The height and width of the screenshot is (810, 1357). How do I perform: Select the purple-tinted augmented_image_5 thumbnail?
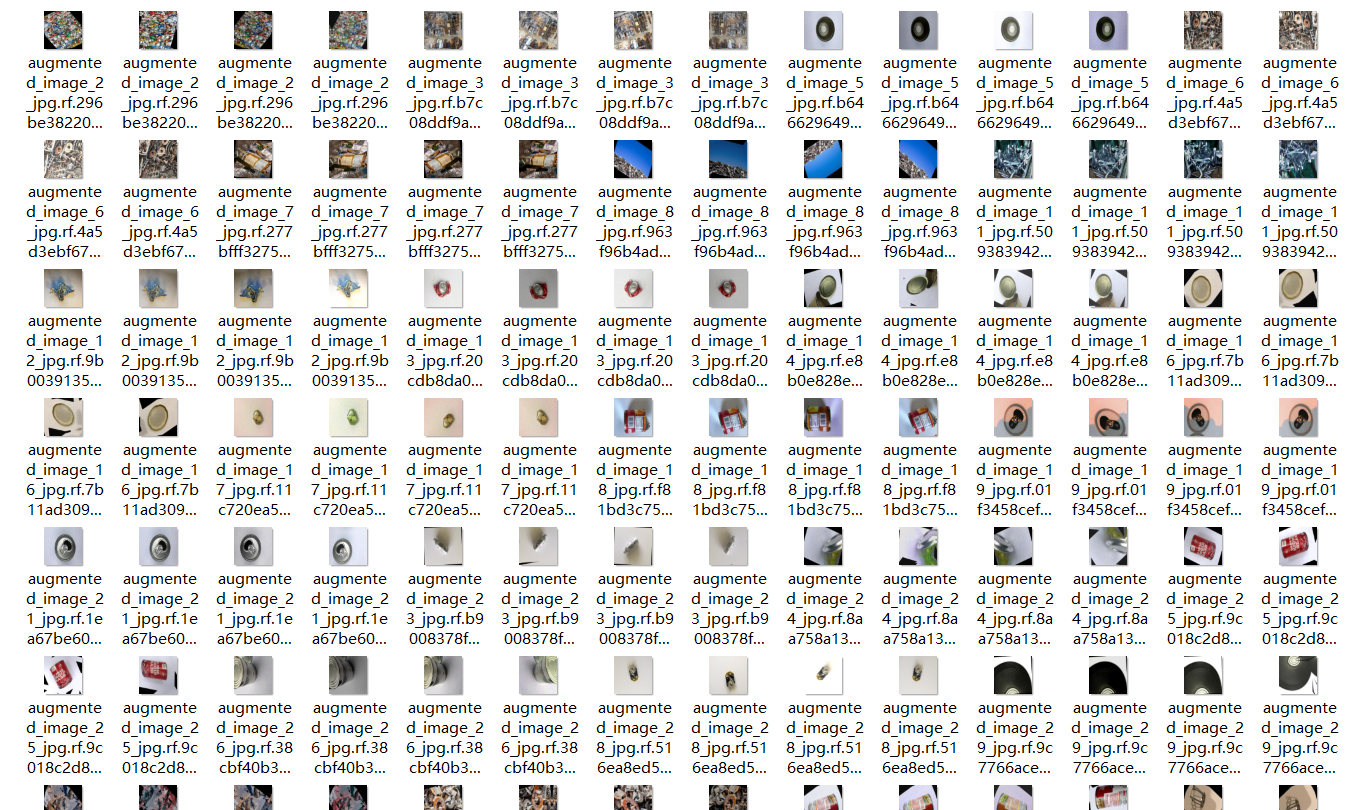[1109, 30]
